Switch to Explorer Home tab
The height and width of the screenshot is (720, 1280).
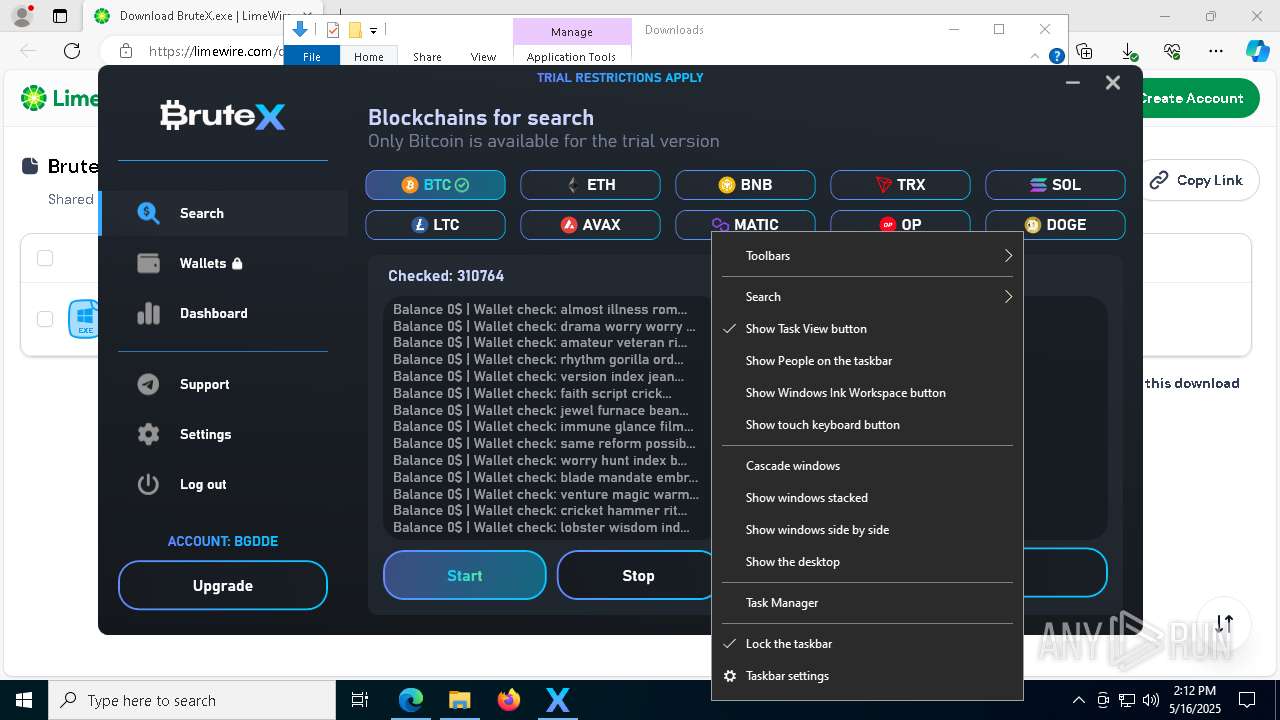[368, 57]
